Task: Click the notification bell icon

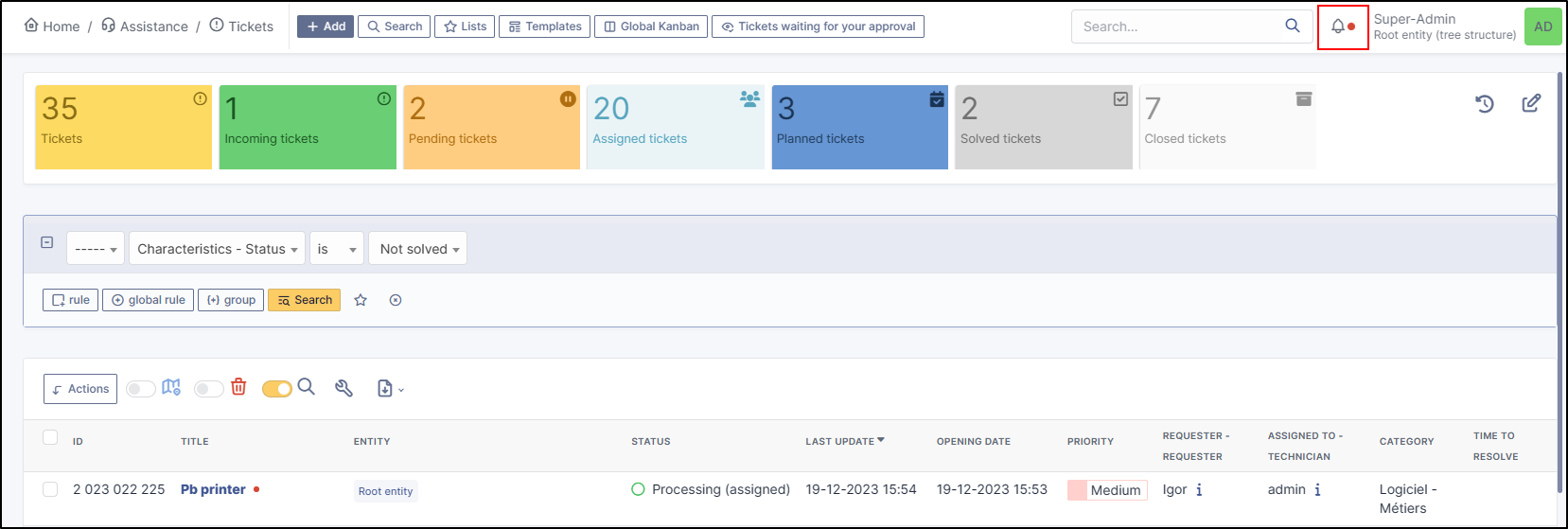Action: point(1338,26)
